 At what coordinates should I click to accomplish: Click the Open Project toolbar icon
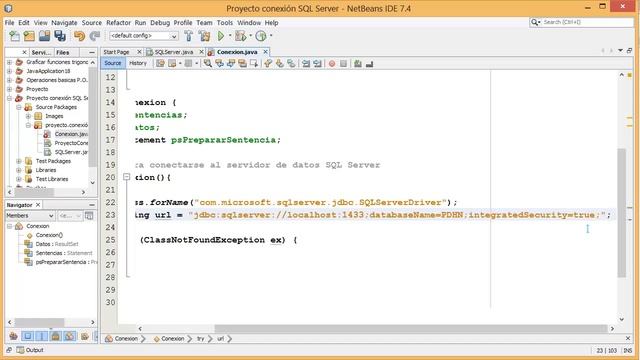pyautogui.click(x=44, y=36)
